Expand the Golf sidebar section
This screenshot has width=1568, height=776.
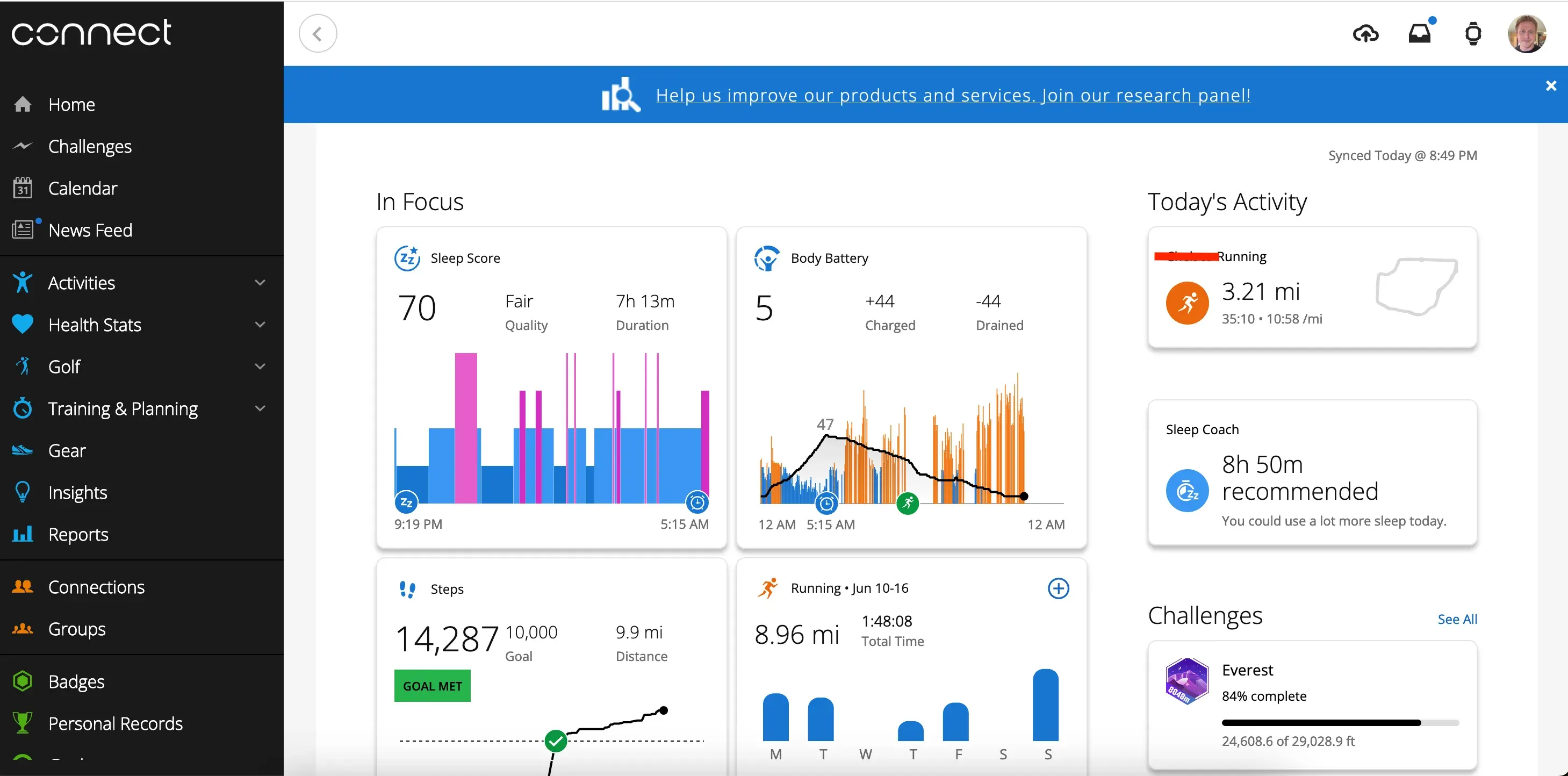point(260,367)
